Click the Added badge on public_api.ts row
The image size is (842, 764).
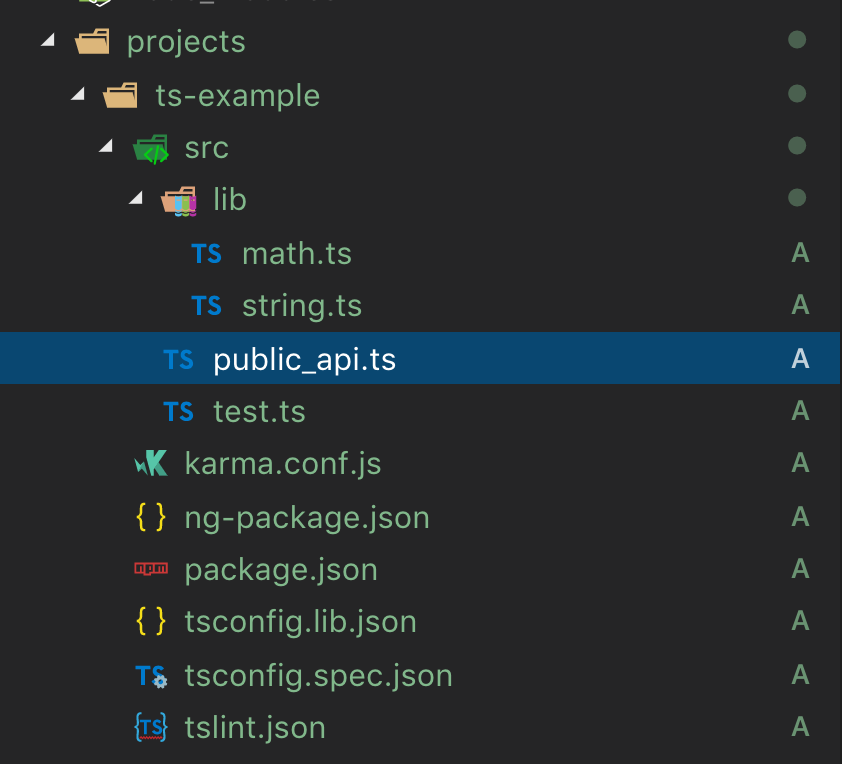(800, 358)
